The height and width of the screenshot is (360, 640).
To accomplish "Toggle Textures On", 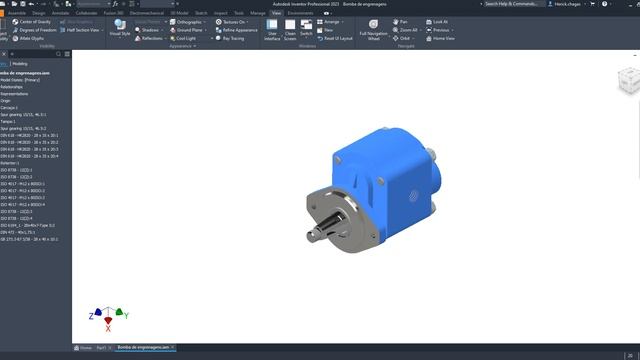I will click(x=230, y=22).
